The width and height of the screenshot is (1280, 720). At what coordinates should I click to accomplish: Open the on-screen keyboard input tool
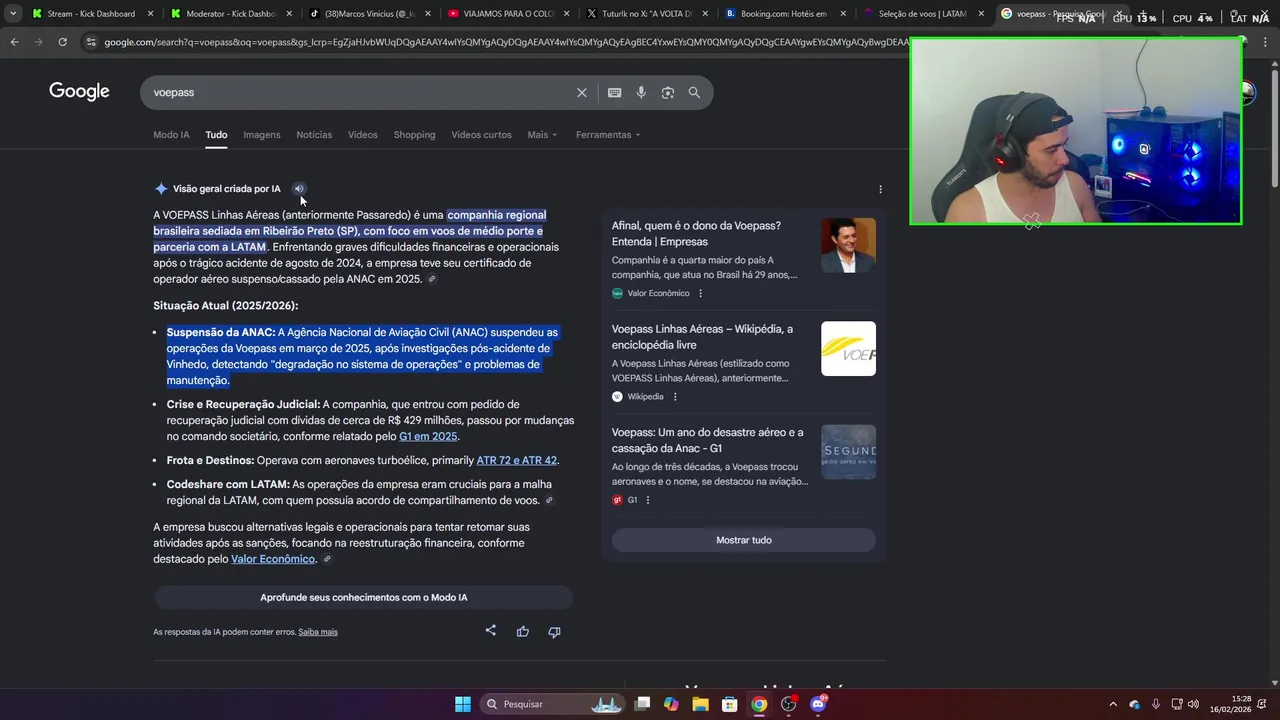tap(615, 92)
